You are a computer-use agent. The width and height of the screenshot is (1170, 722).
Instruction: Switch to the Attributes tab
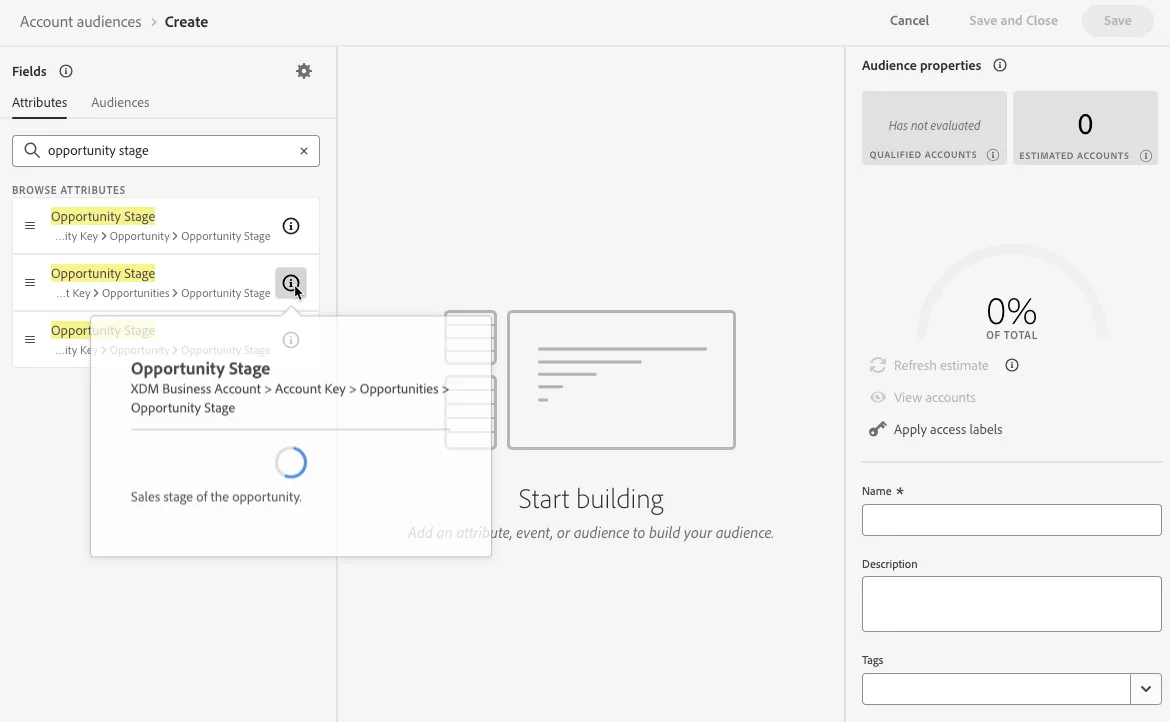pyautogui.click(x=40, y=102)
